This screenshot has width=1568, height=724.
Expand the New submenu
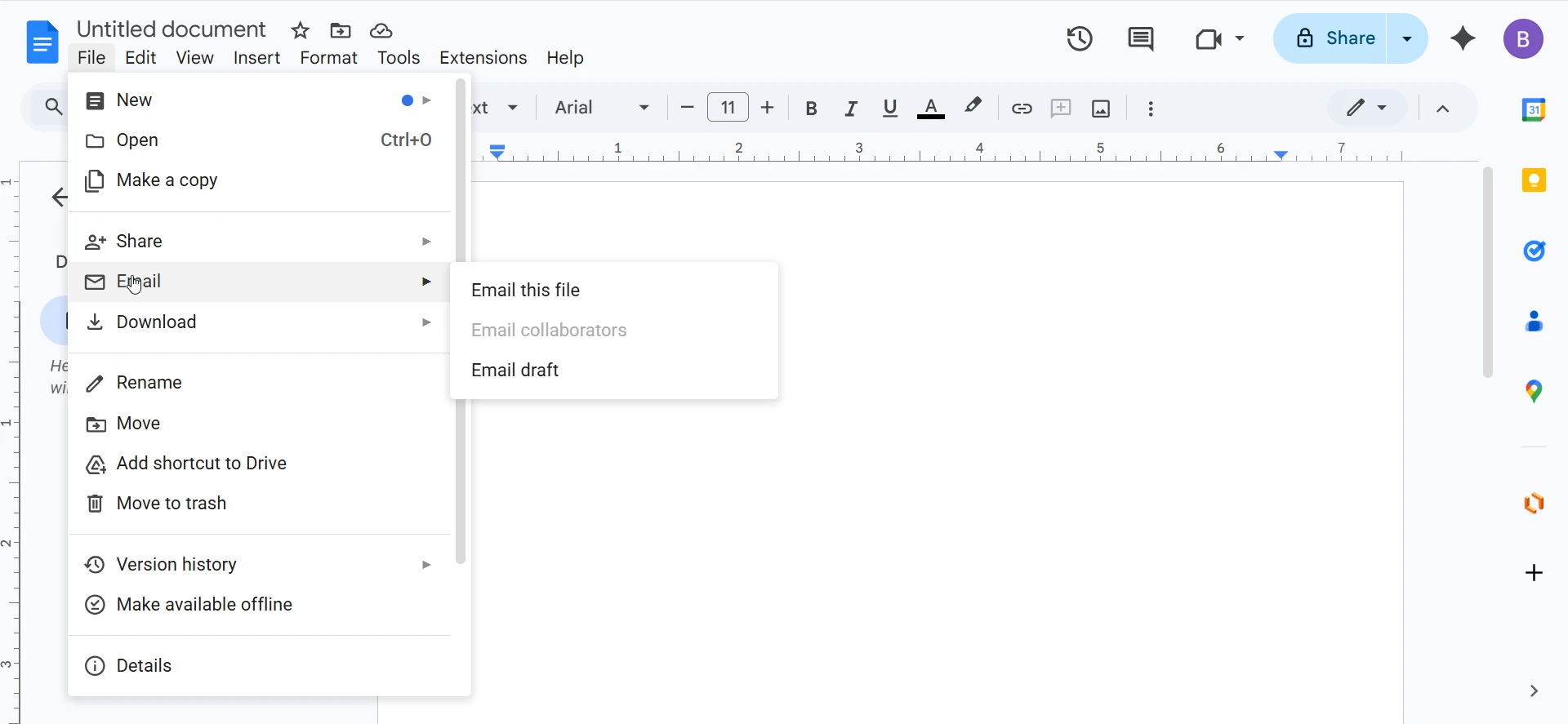(x=260, y=100)
